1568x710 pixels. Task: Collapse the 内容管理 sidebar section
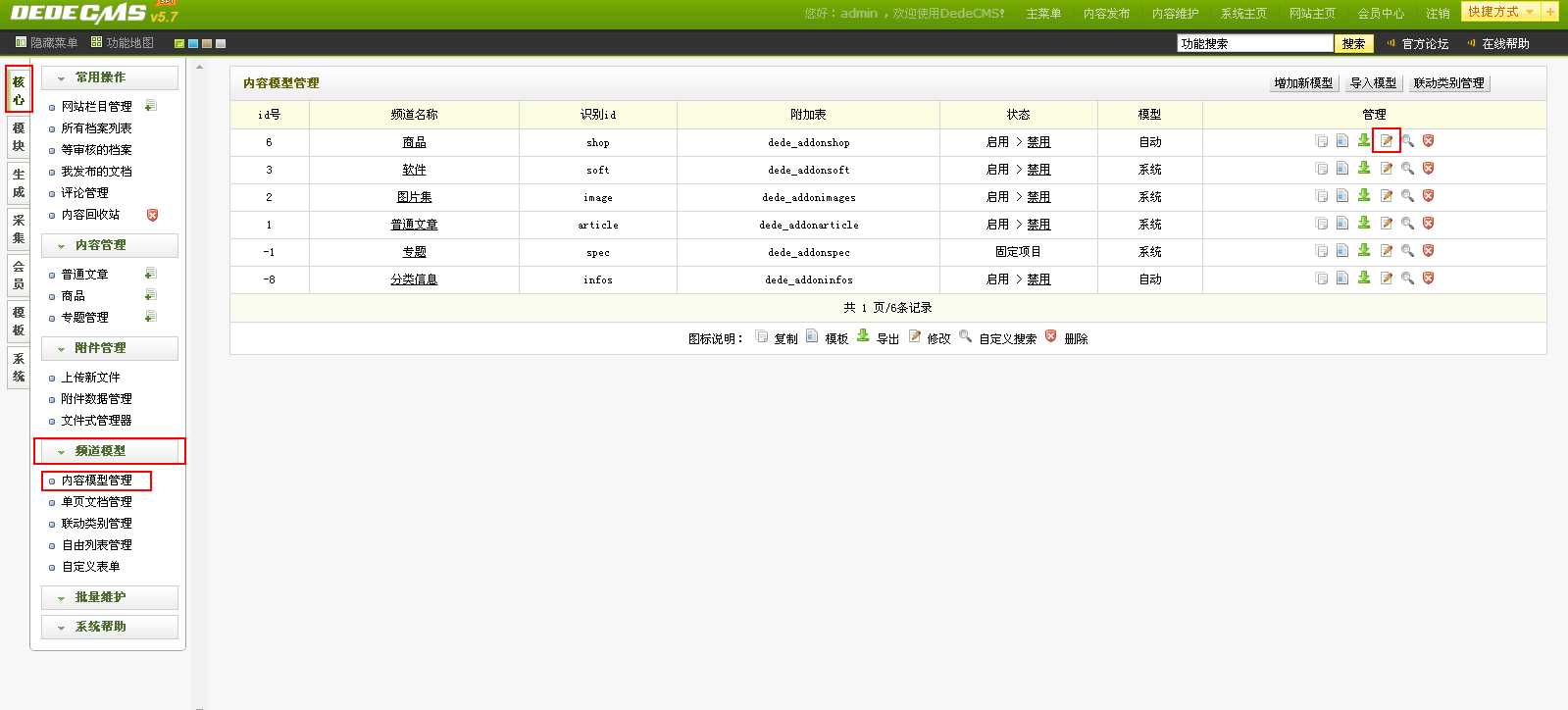coord(110,245)
